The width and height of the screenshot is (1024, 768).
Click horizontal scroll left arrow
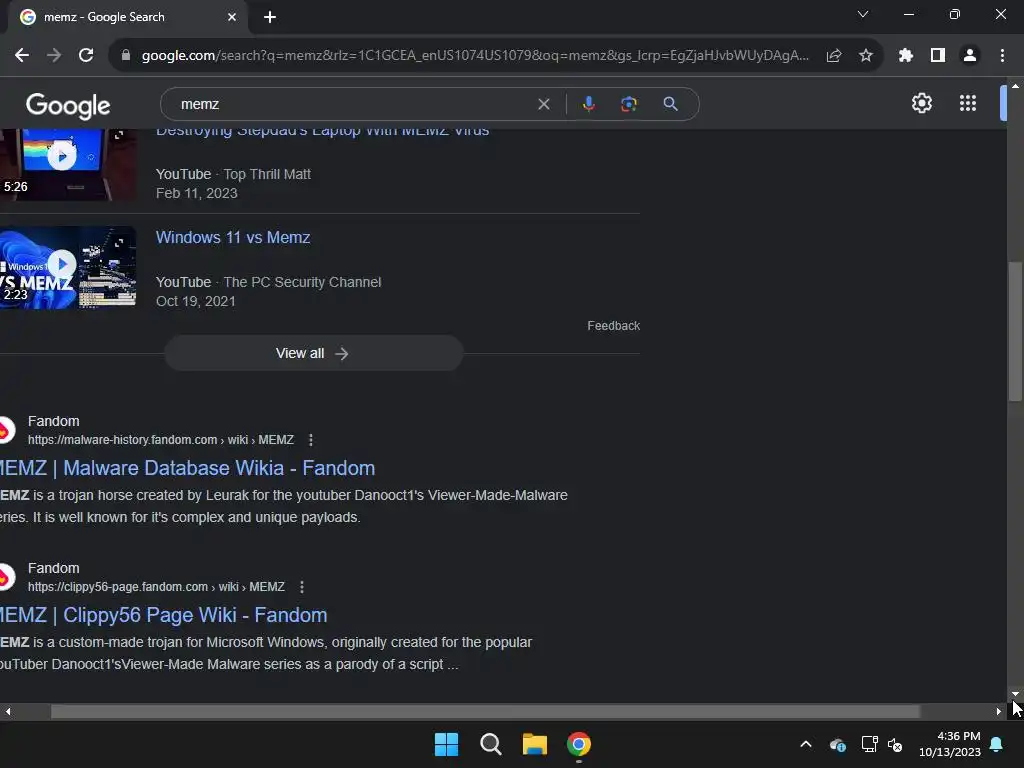pos(8,712)
